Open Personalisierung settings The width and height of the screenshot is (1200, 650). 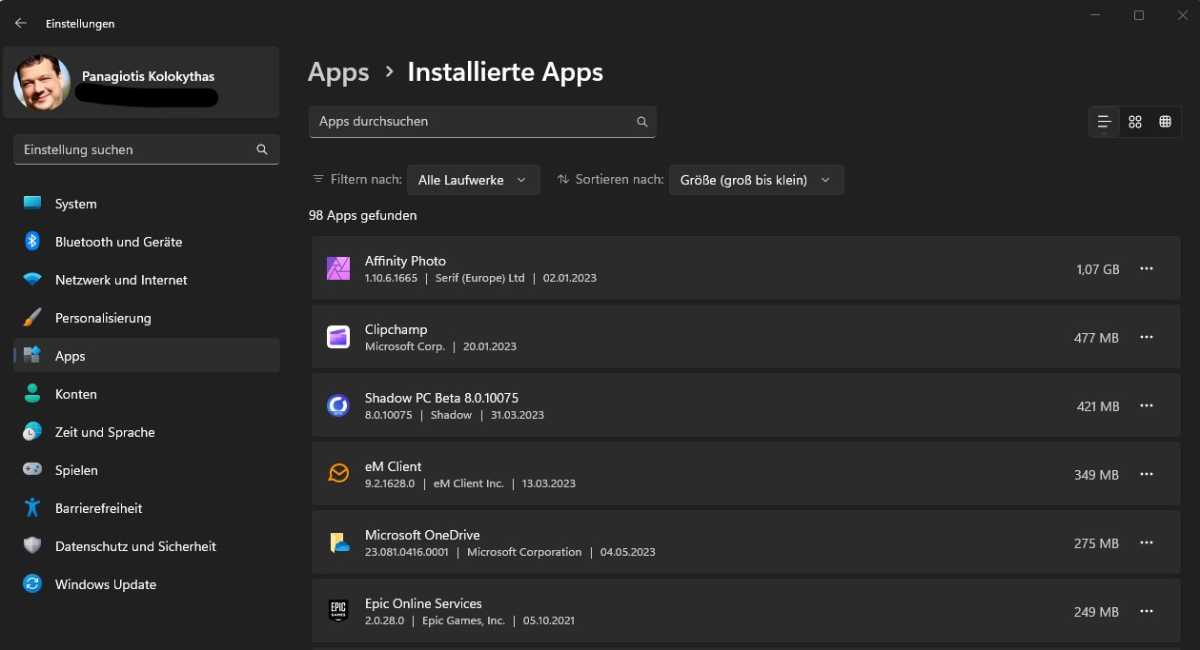pos(146,317)
